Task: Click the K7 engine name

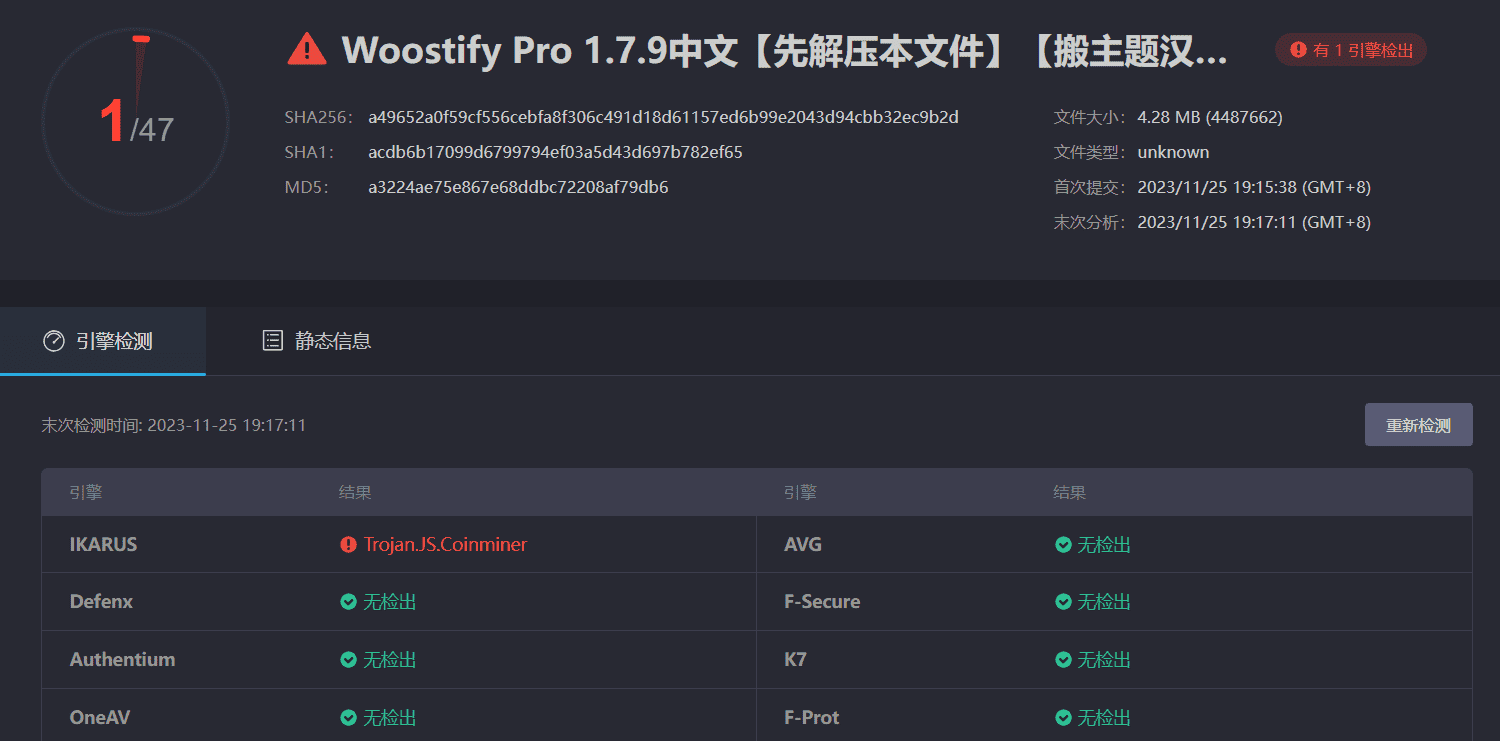Action: coord(795,660)
